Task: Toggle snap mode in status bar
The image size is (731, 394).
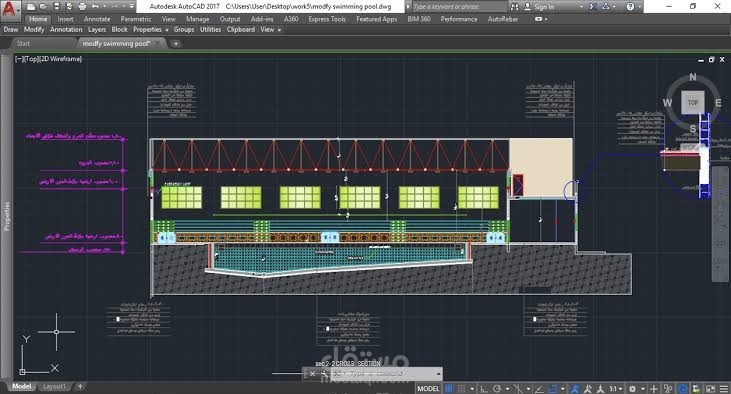Action: click(462, 388)
